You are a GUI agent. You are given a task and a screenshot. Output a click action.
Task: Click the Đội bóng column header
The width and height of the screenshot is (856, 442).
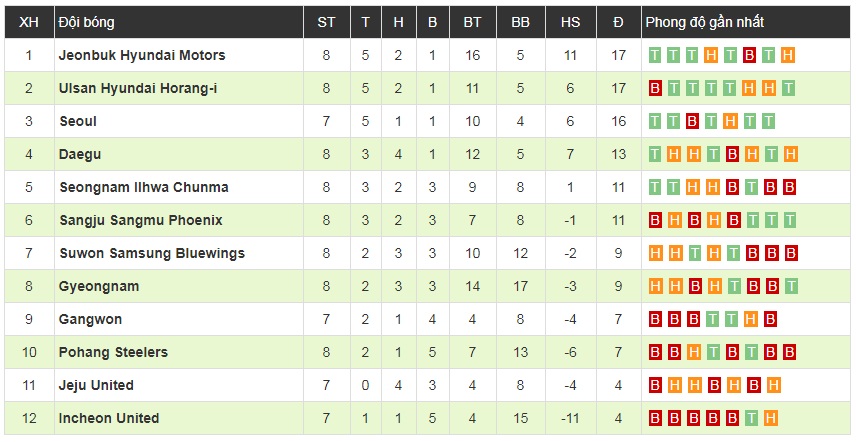click(84, 22)
